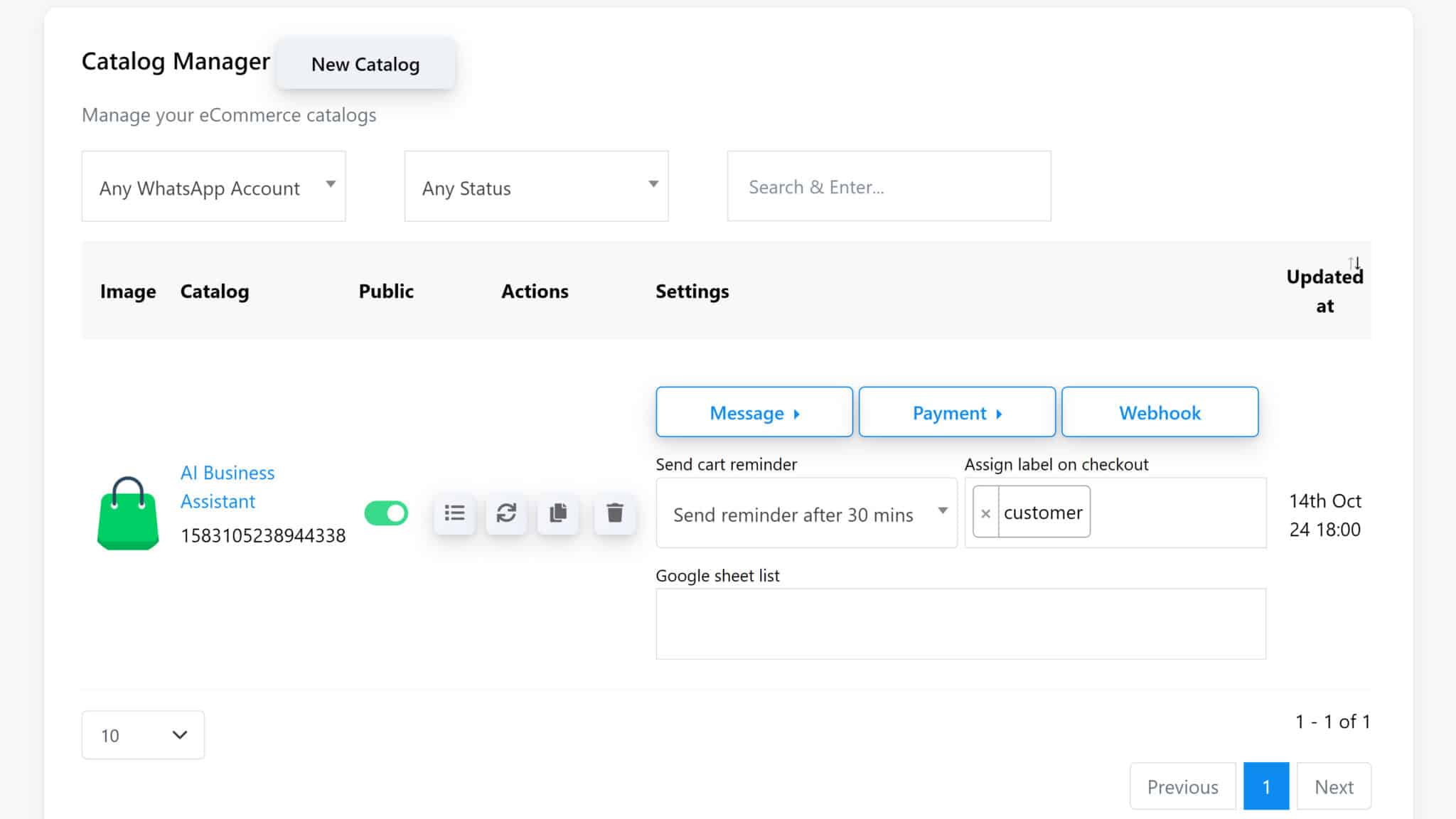The height and width of the screenshot is (819, 1456).
Task: Click the duplicate catalog copy icon
Action: click(x=558, y=513)
